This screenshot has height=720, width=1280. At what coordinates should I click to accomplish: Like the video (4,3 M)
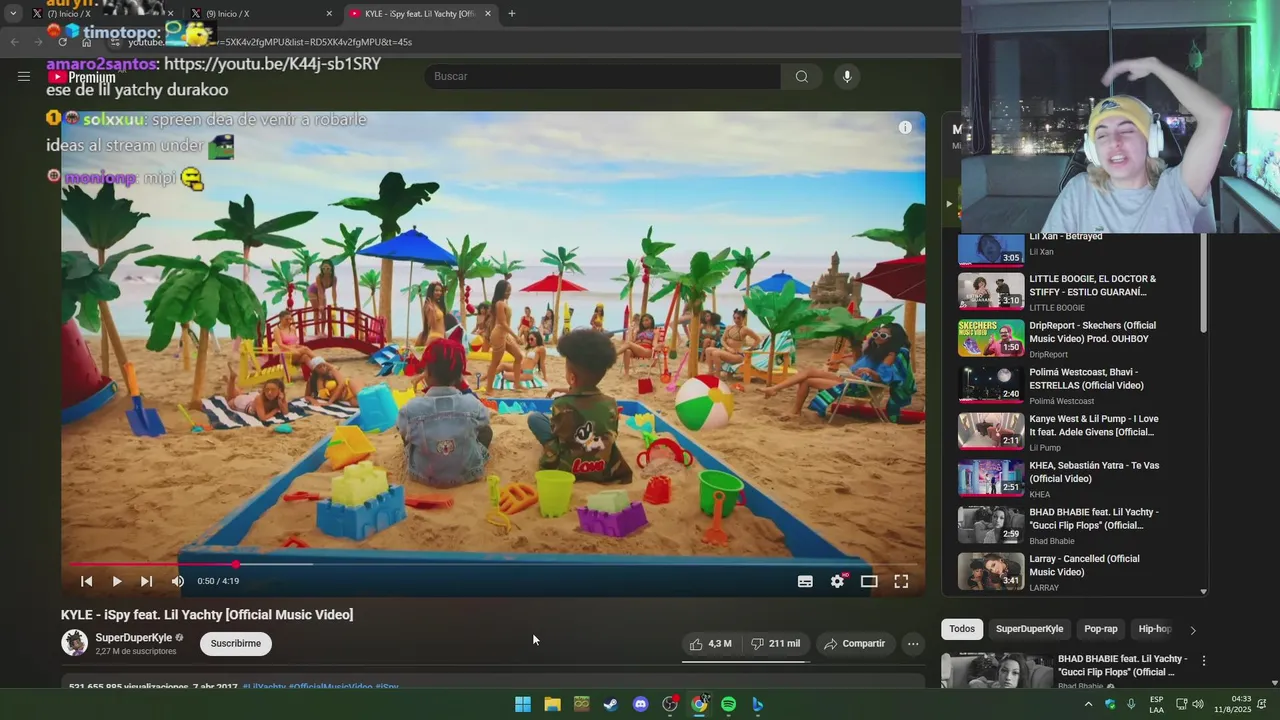(711, 644)
